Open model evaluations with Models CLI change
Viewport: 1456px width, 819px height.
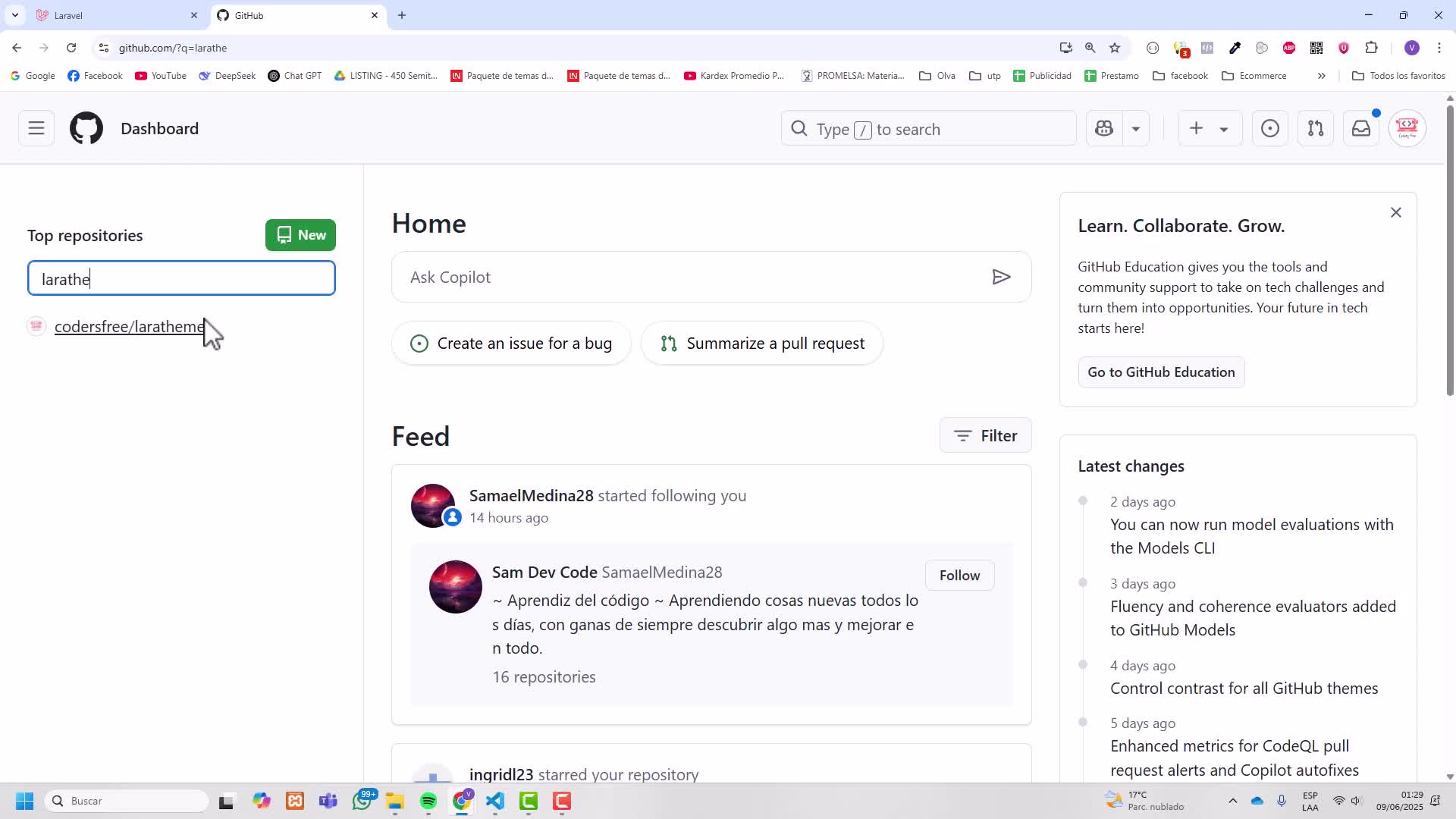[x=1251, y=536]
